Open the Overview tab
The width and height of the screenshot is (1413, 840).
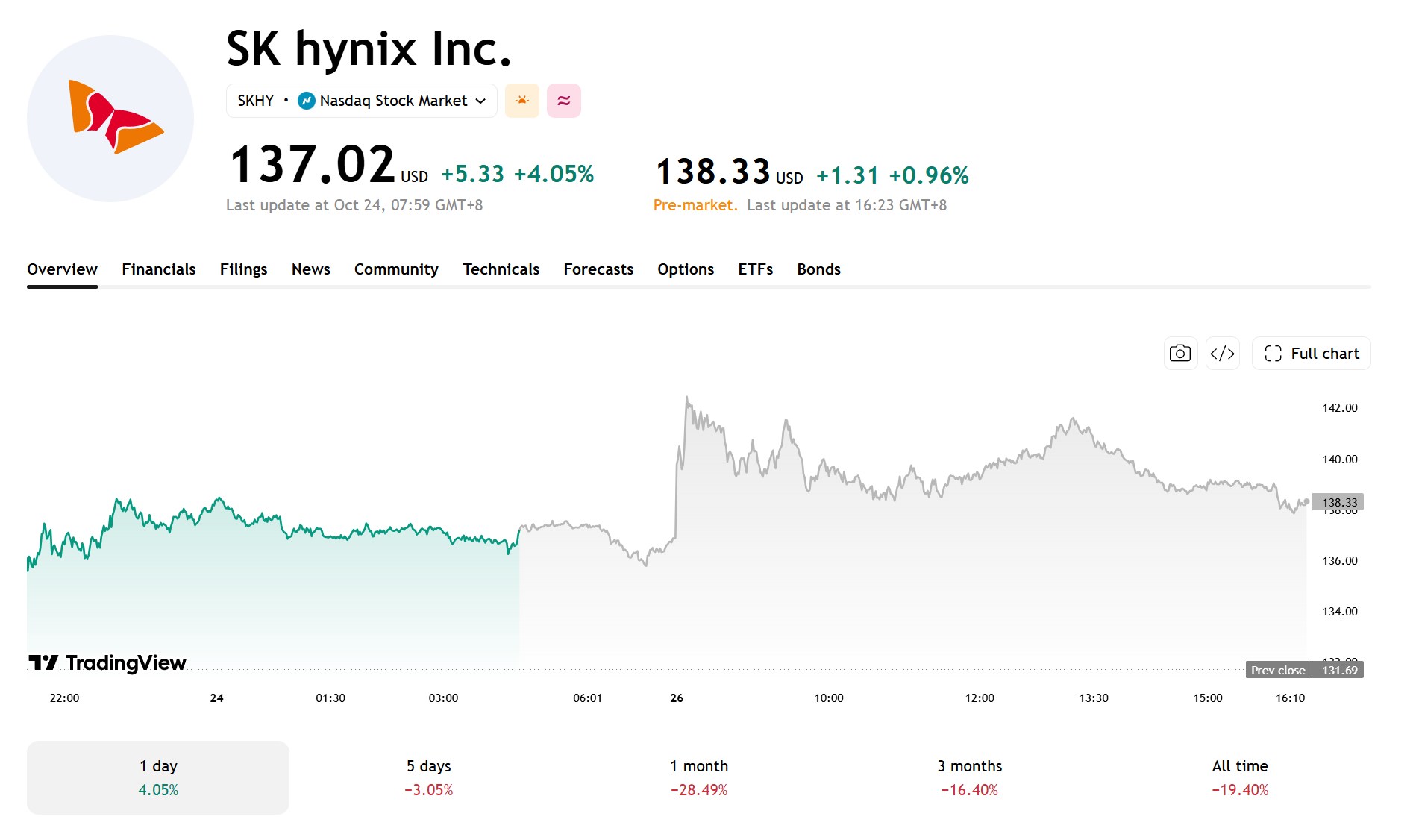point(63,269)
